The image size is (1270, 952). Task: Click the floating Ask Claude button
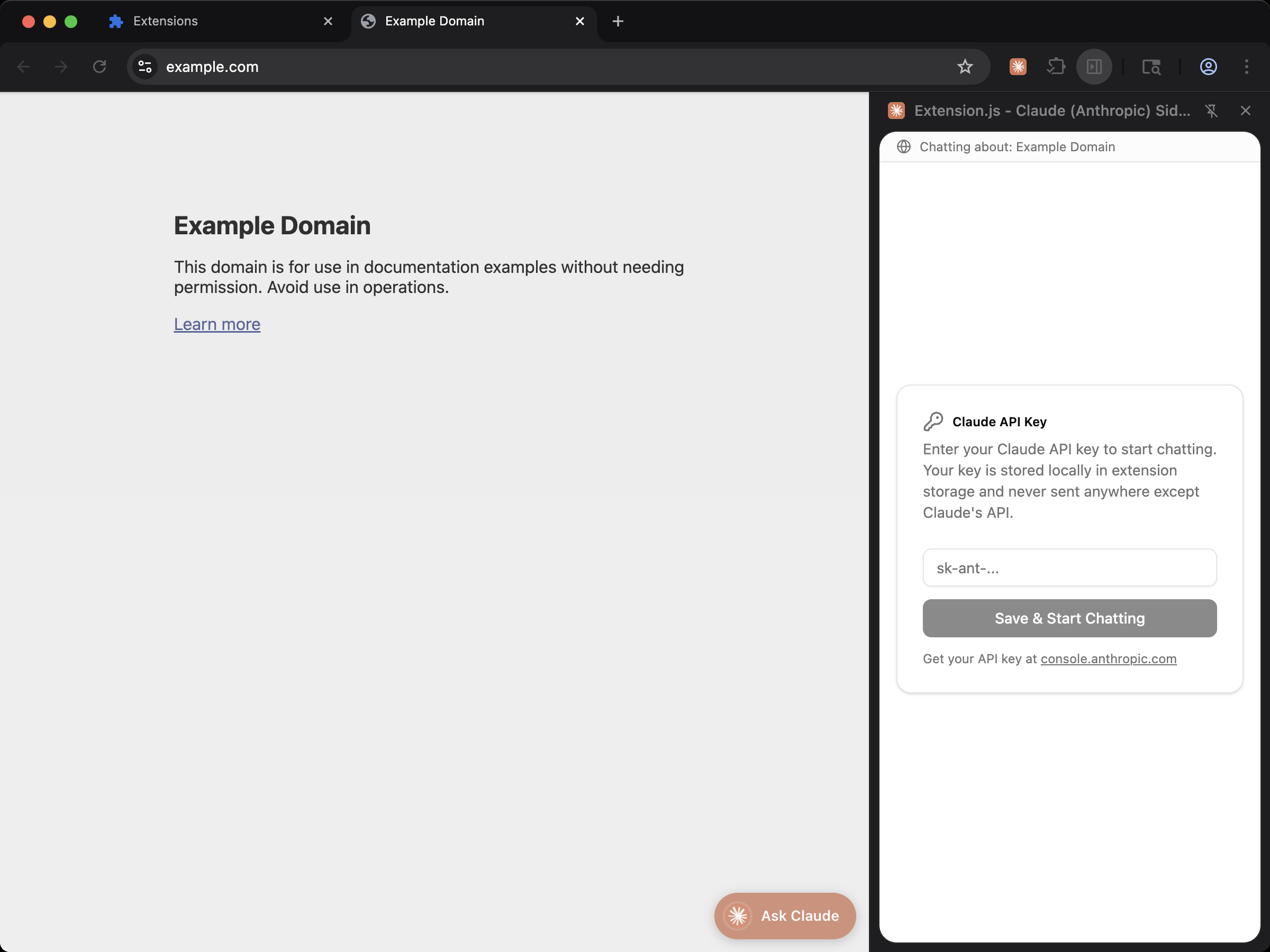(x=785, y=916)
